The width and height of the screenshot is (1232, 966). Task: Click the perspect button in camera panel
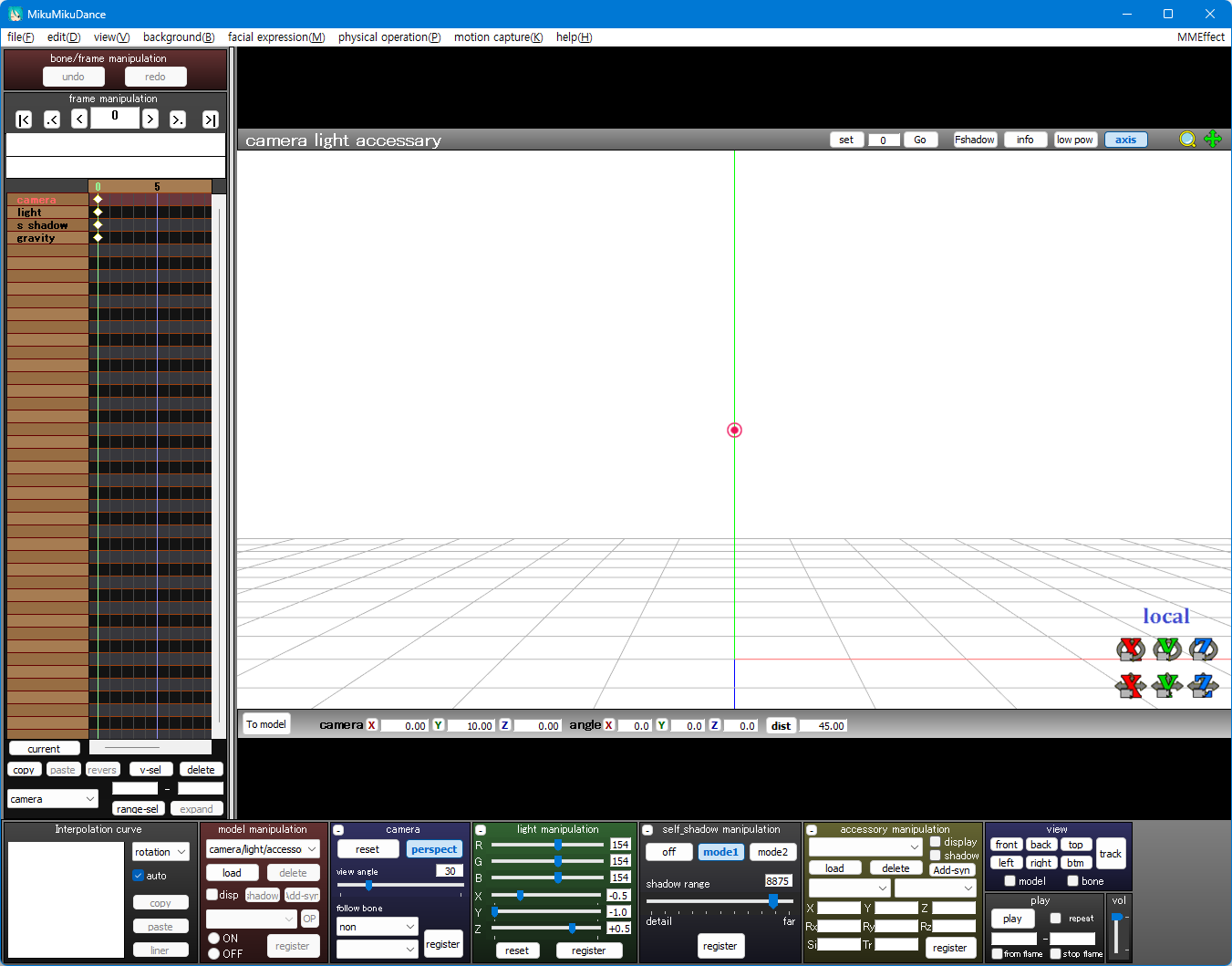[x=434, y=849]
